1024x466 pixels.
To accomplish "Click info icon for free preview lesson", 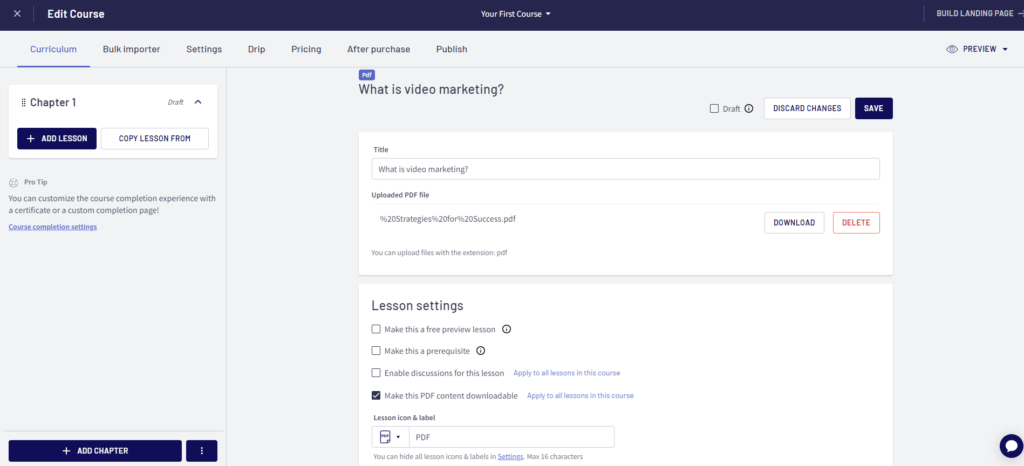I will [506, 329].
